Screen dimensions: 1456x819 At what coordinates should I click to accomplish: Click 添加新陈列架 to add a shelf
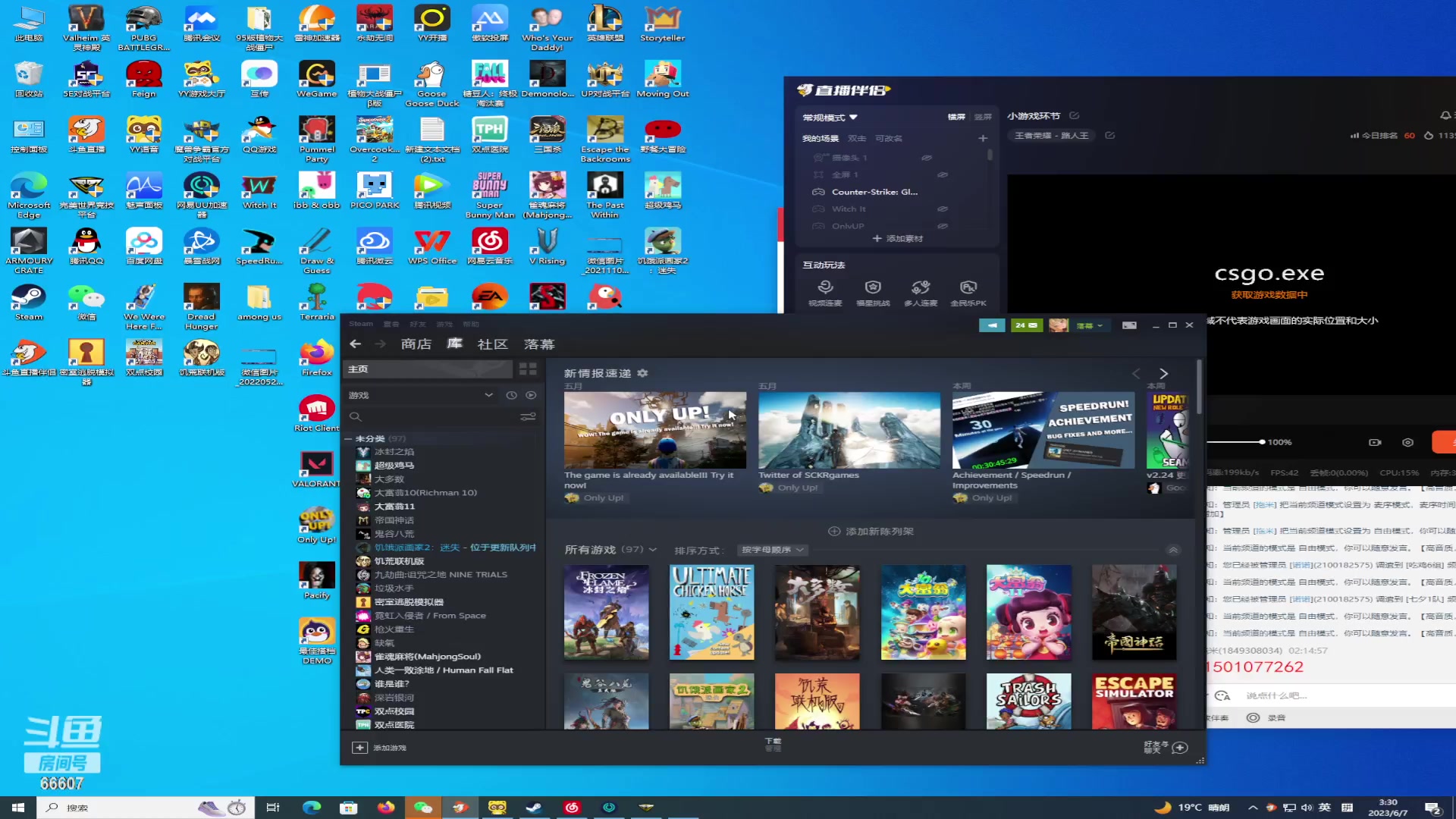871,532
